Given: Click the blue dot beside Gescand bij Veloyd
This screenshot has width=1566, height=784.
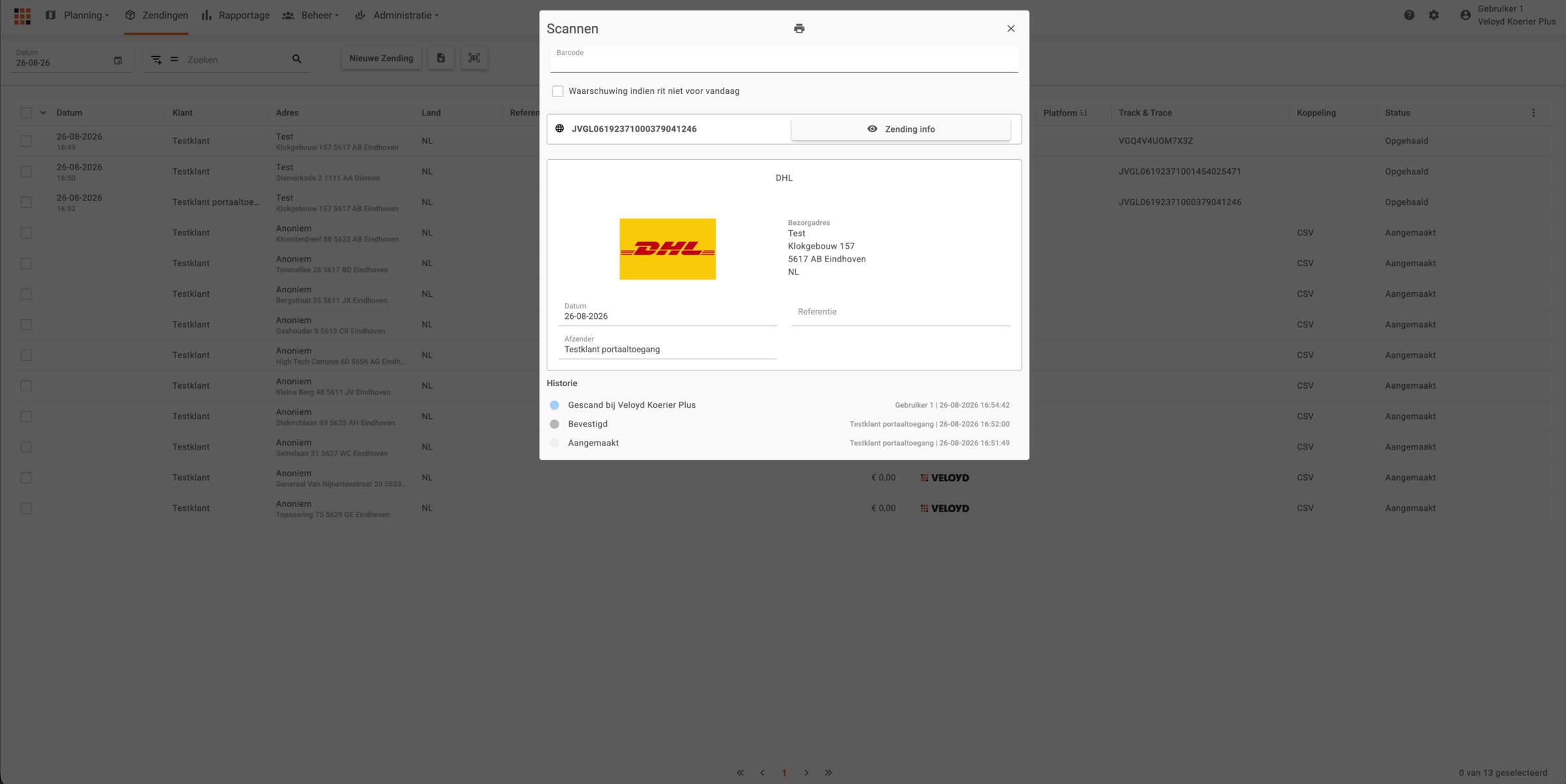Looking at the screenshot, I should point(555,405).
